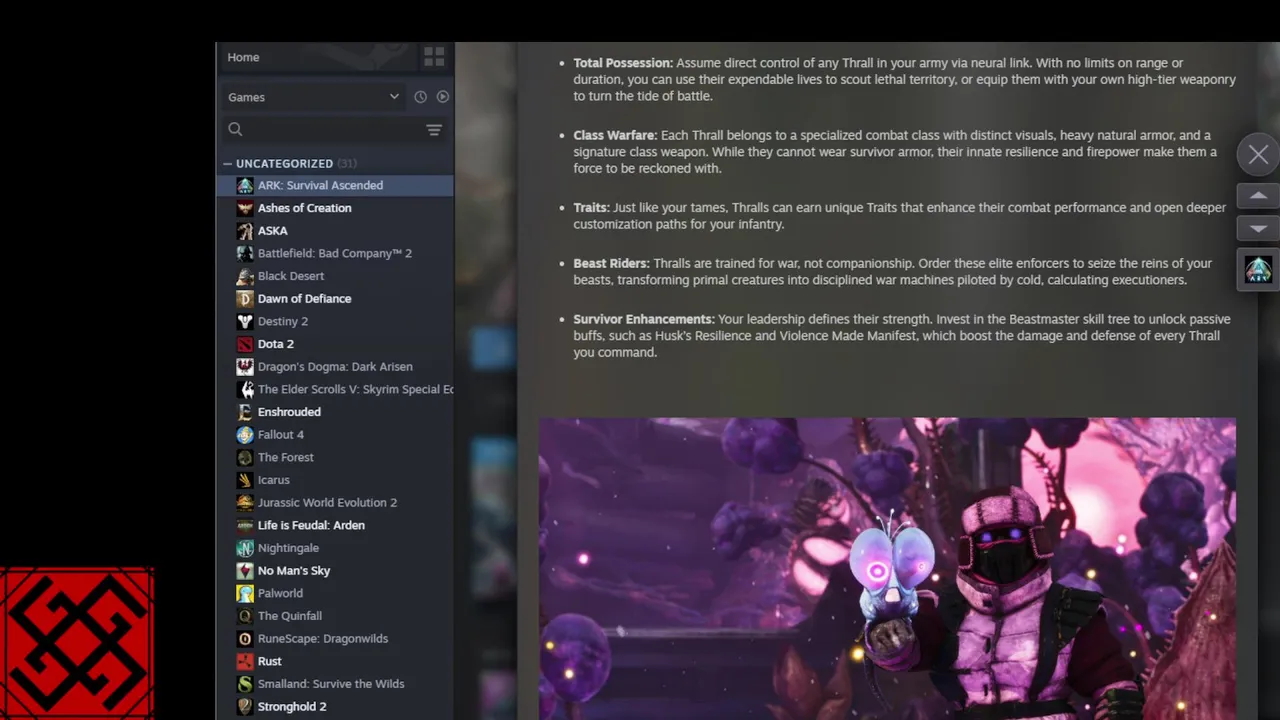Focus the library search field
Image resolution: width=1280 pixels, height=720 pixels.
coord(330,129)
